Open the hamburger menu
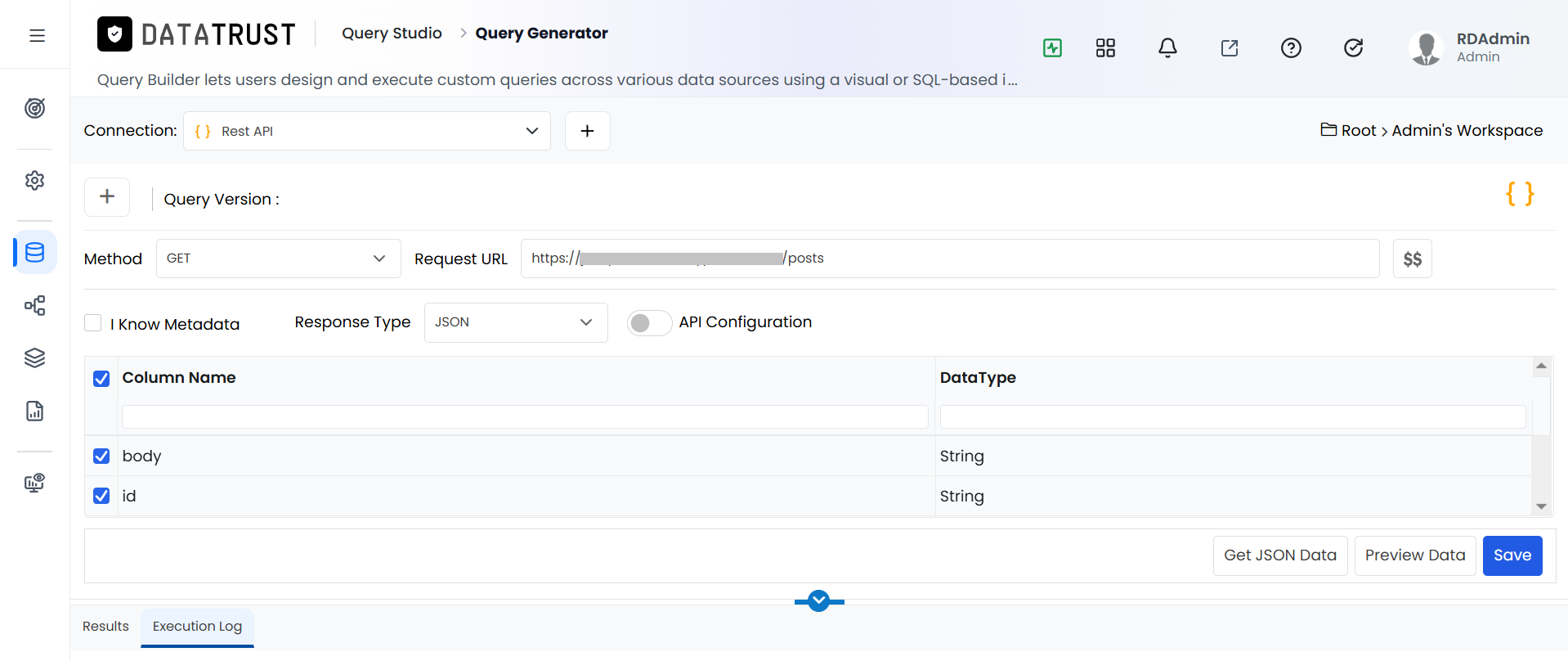The image size is (1568, 661). 37,35
